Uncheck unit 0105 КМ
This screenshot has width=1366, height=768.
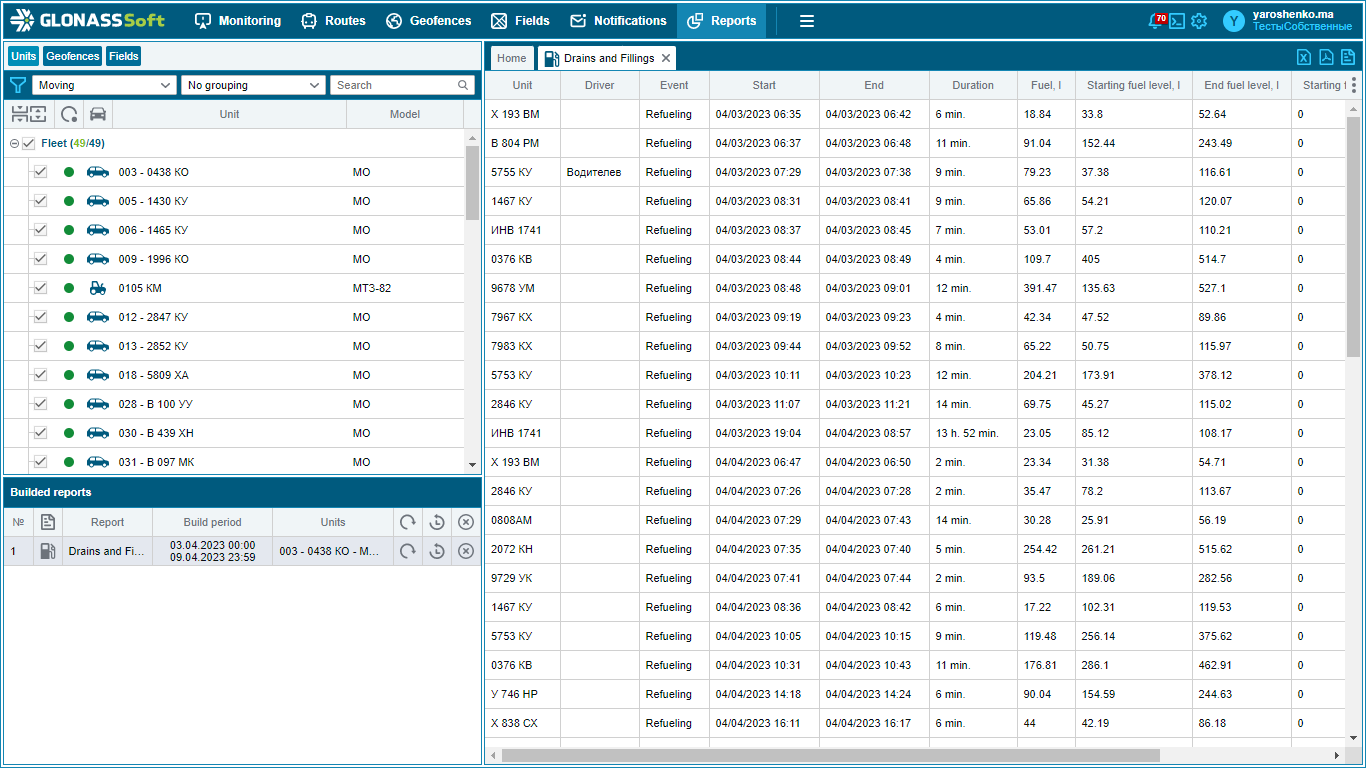pyautogui.click(x=40, y=288)
